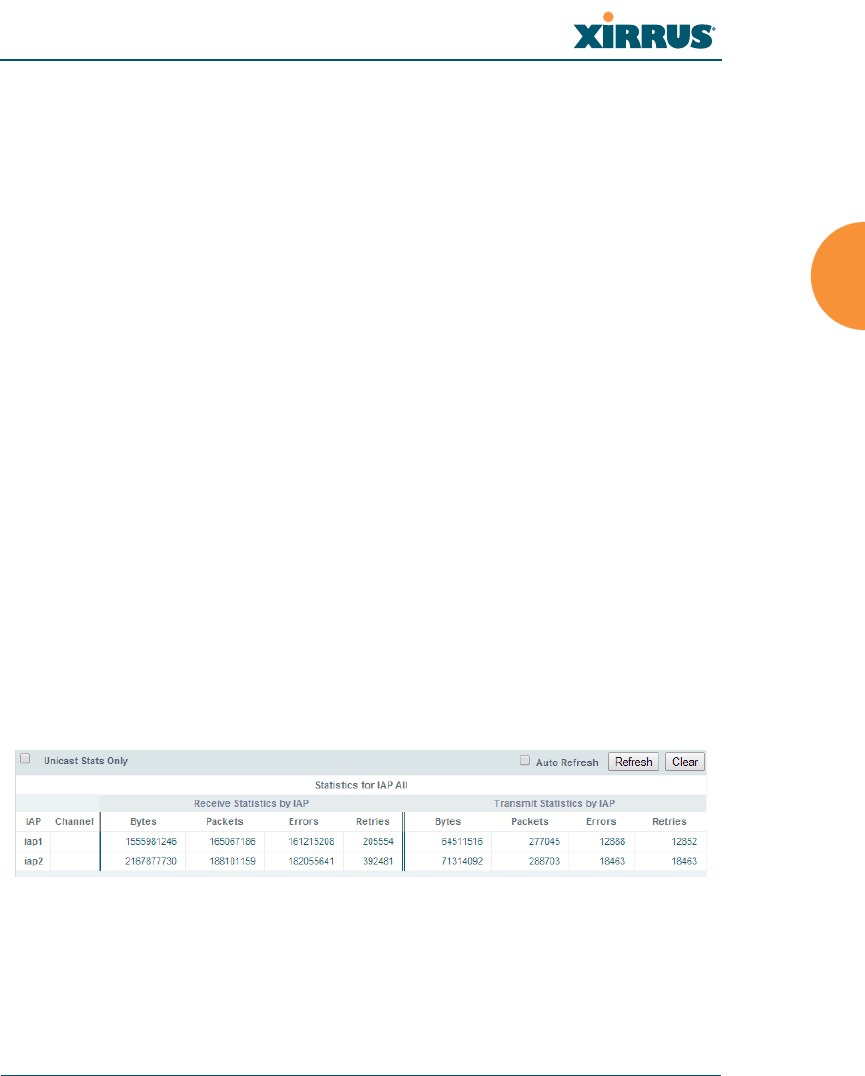Image resolution: width=865 pixels, height=1076 pixels.
Task: Click the Receive Retries column header
Action: tap(372, 821)
